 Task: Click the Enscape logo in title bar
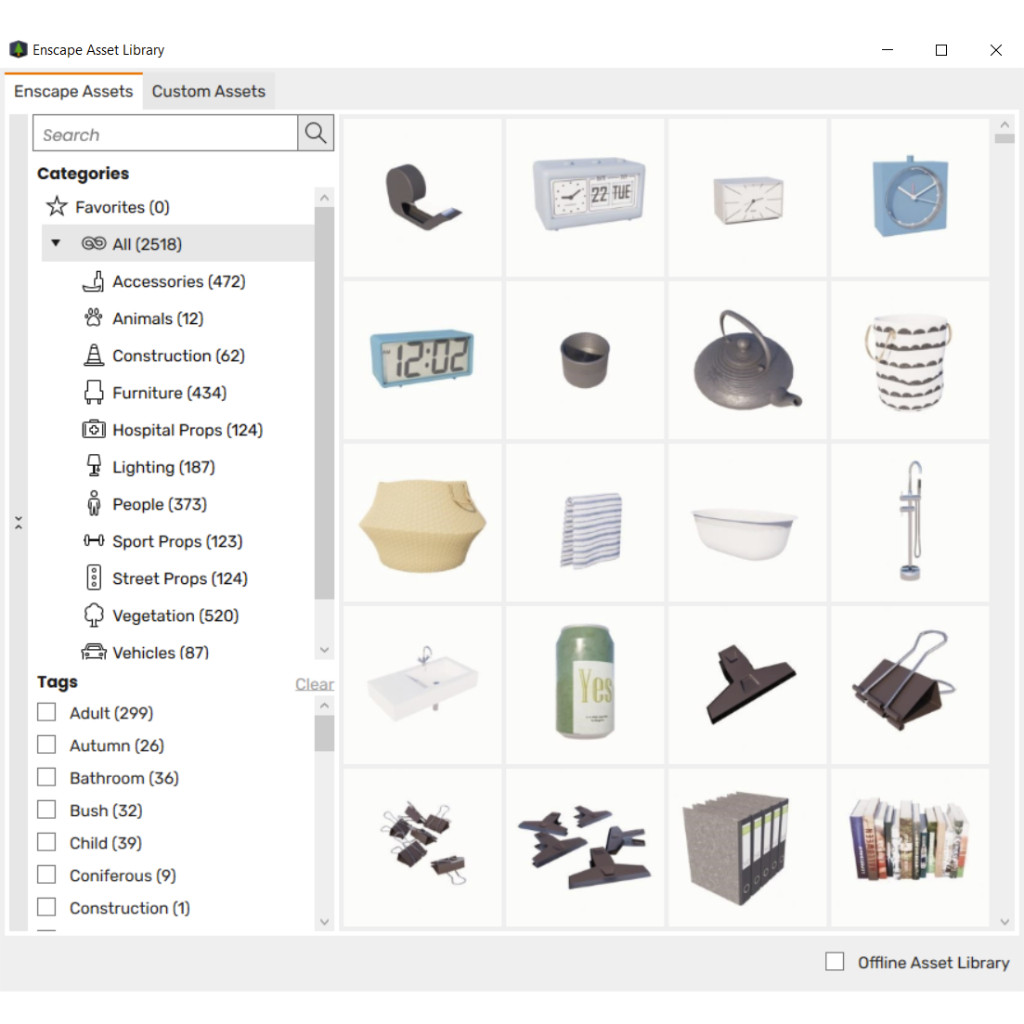[x=18, y=50]
